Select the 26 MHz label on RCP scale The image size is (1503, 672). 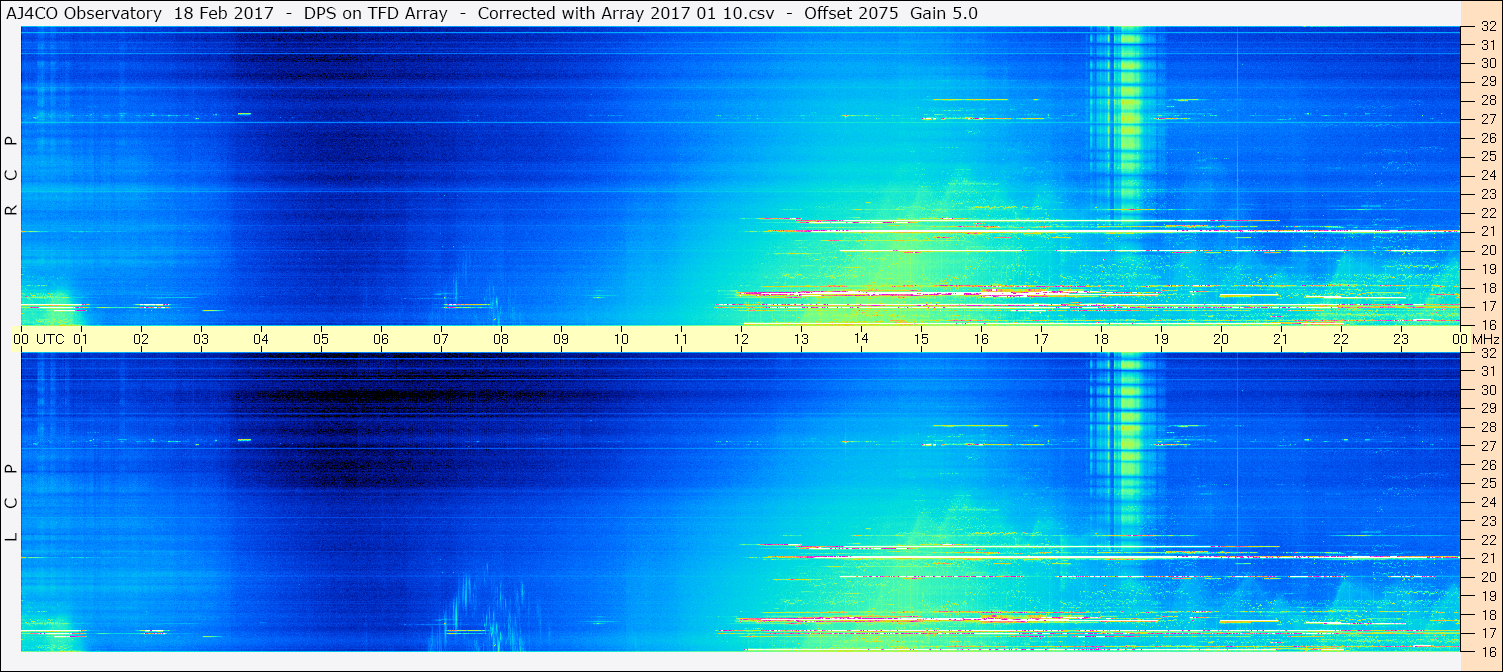click(1488, 138)
